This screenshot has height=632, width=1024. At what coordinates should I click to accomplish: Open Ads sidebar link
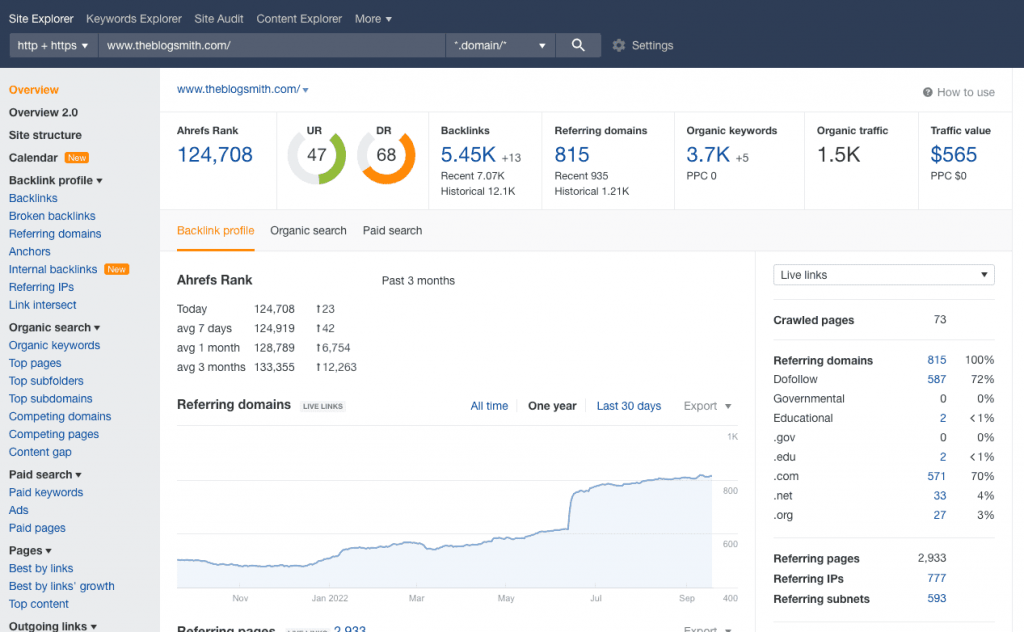pyautogui.click(x=18, y=510)
